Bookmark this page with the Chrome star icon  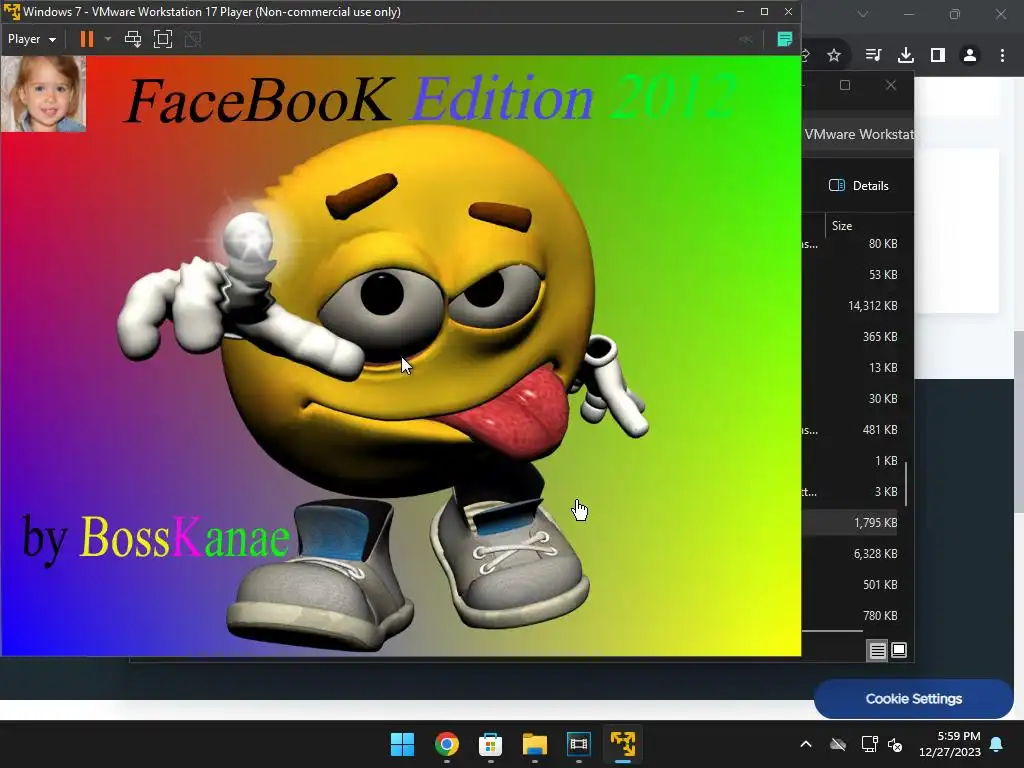click(834, 56)
